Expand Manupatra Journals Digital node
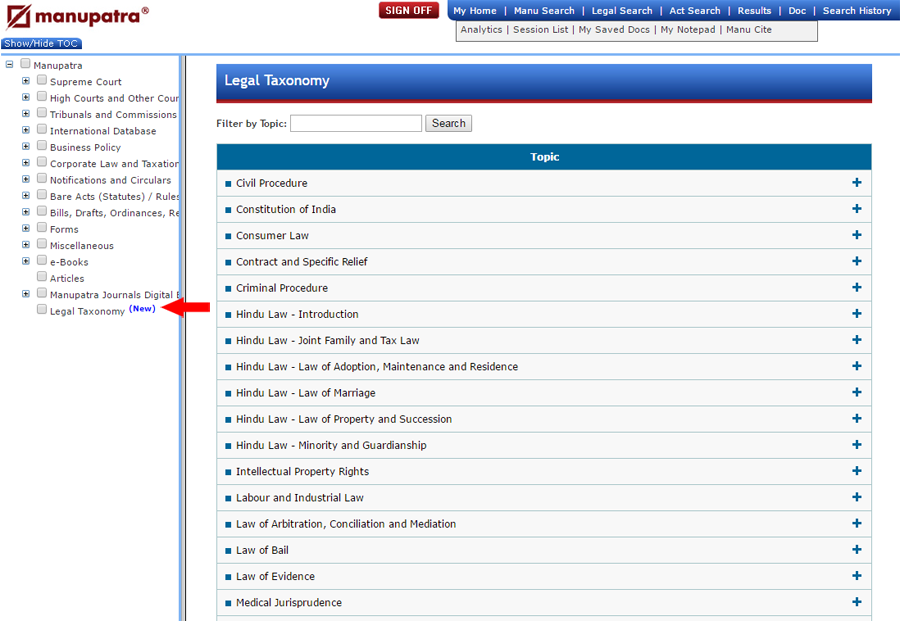The height and width of the screenshot is (621, 900). (x=26, y=294)
